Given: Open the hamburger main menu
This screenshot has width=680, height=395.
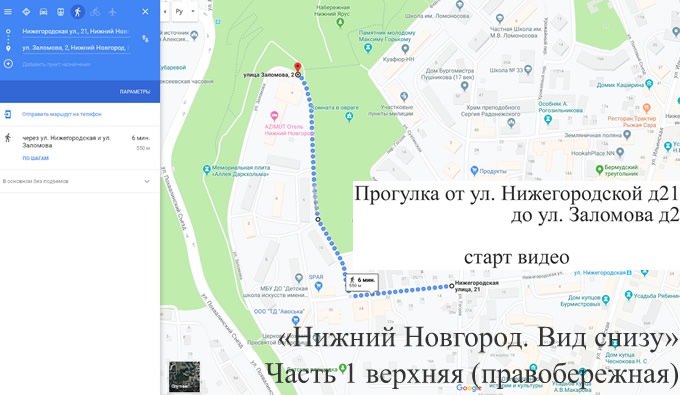Looking at the screenshot, I should click(8, 12).
